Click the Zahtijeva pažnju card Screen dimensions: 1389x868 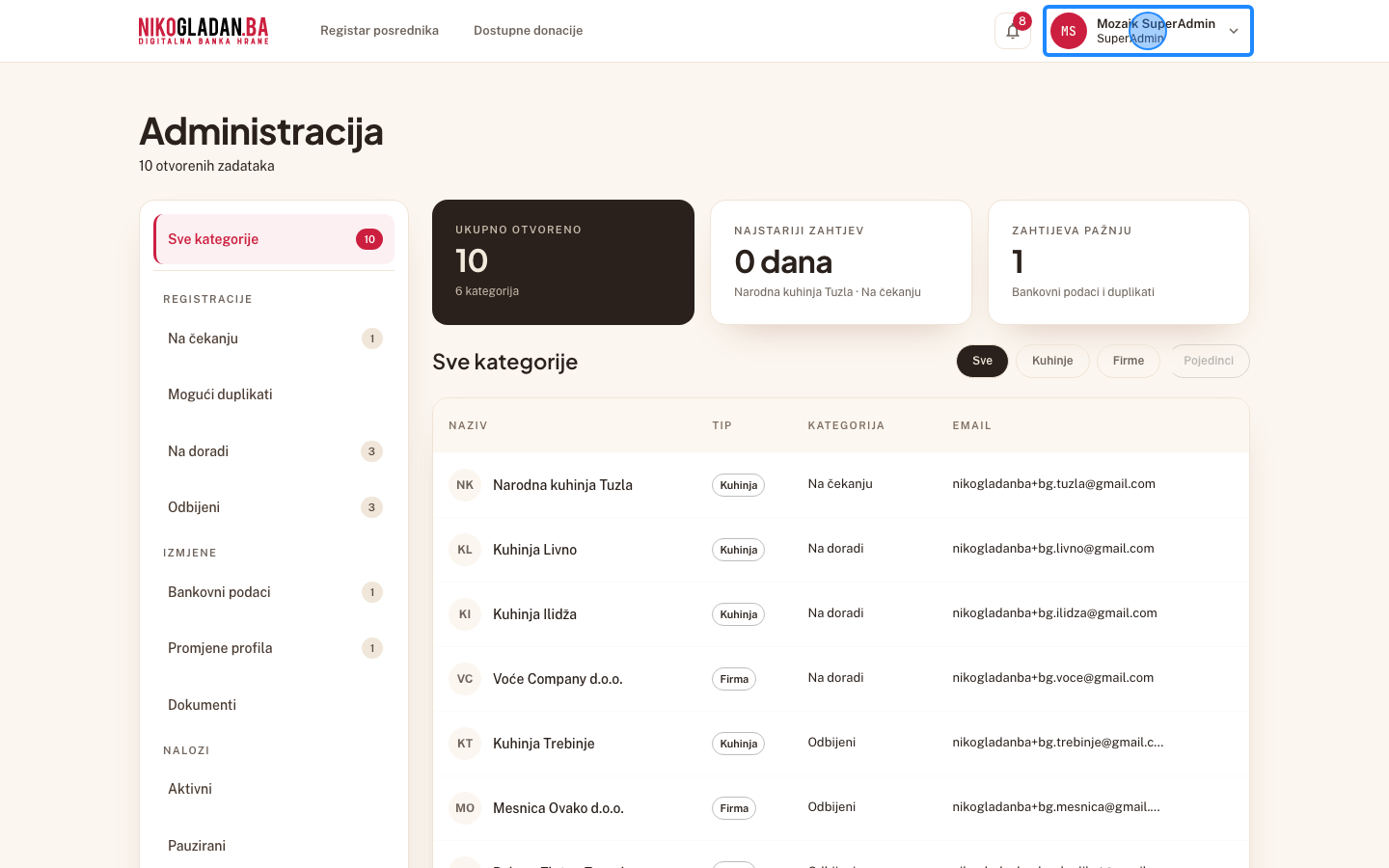click(x=1119, y=262)
